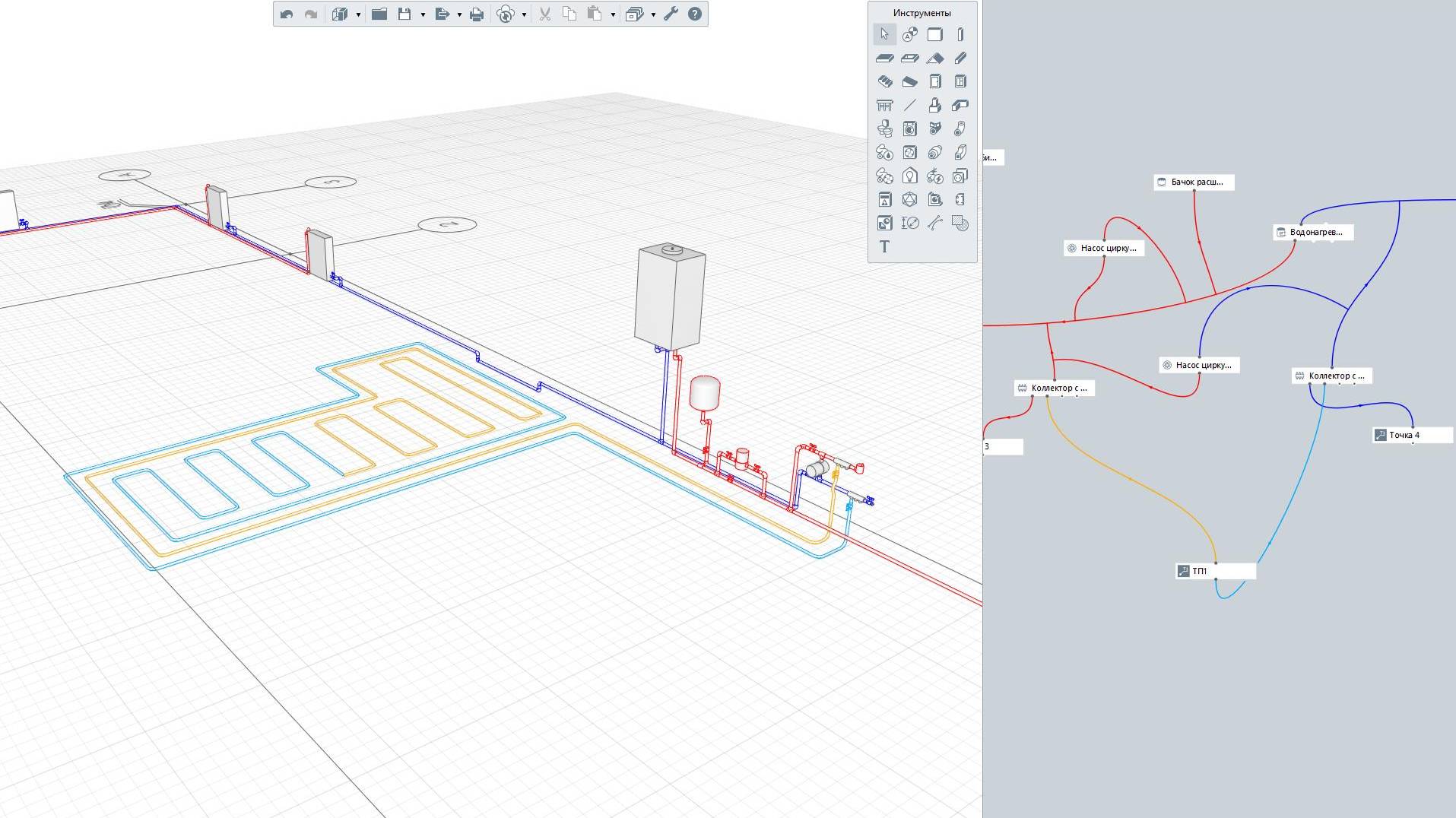Viewport: 1456px width, 818px height.
Task: Pick the washing machine equipment tool
Action: 909,128
